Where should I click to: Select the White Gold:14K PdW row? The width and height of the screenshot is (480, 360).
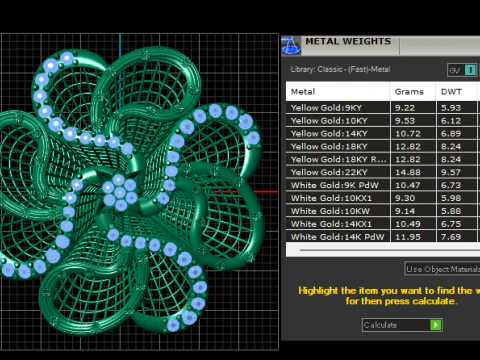pos(383,237)
